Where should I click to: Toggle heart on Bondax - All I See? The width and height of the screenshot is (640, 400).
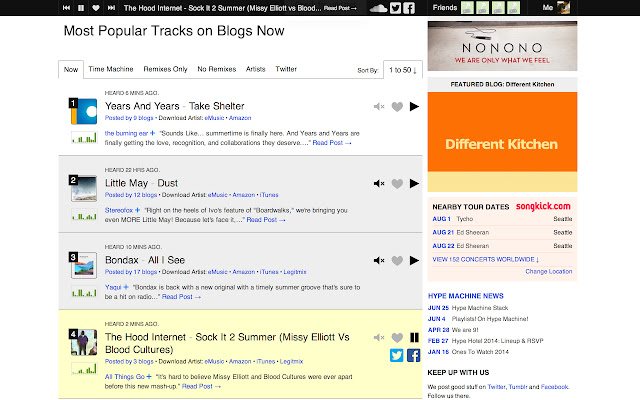click(397, 261)
